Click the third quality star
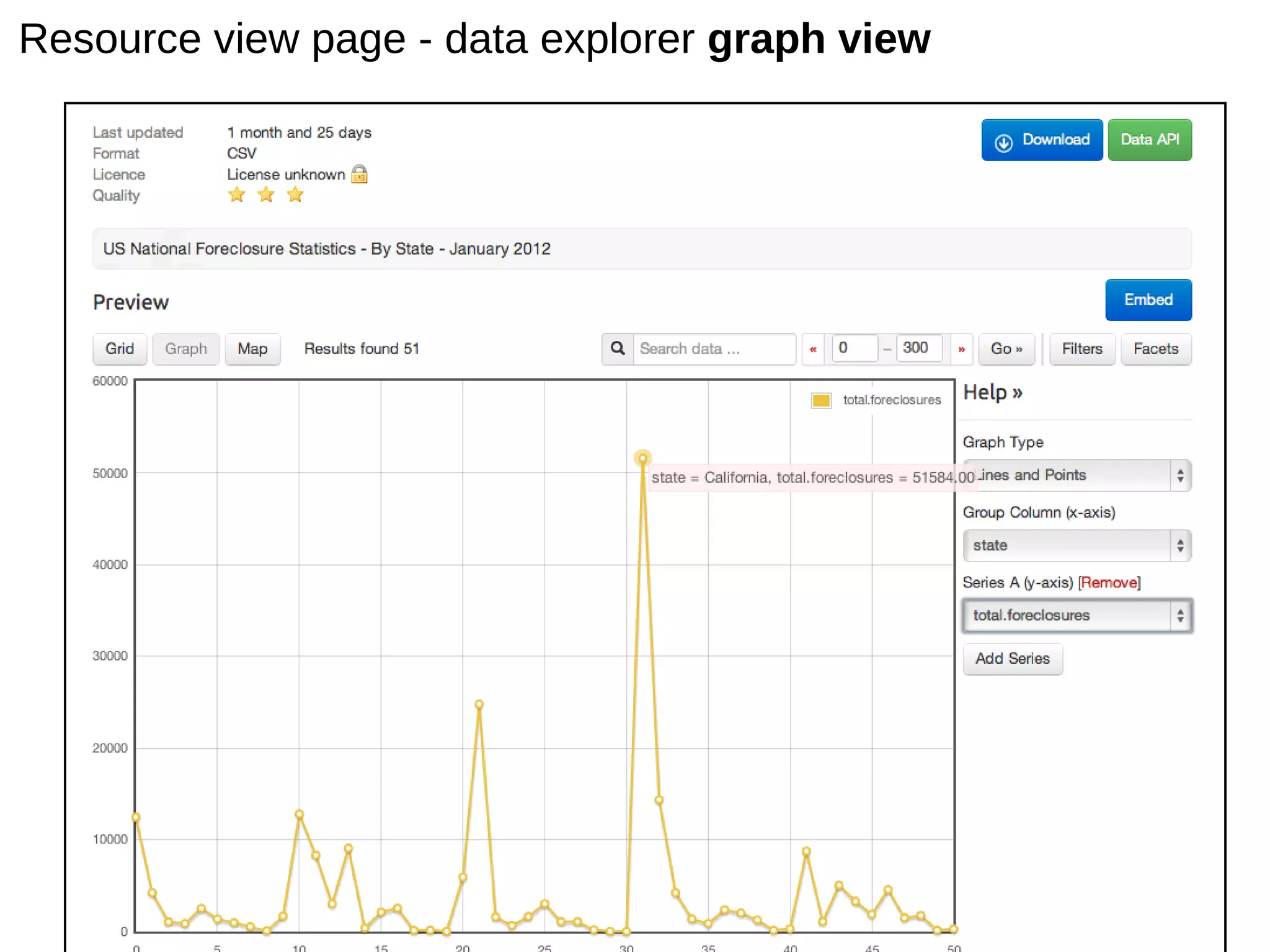 click(295, 195)
